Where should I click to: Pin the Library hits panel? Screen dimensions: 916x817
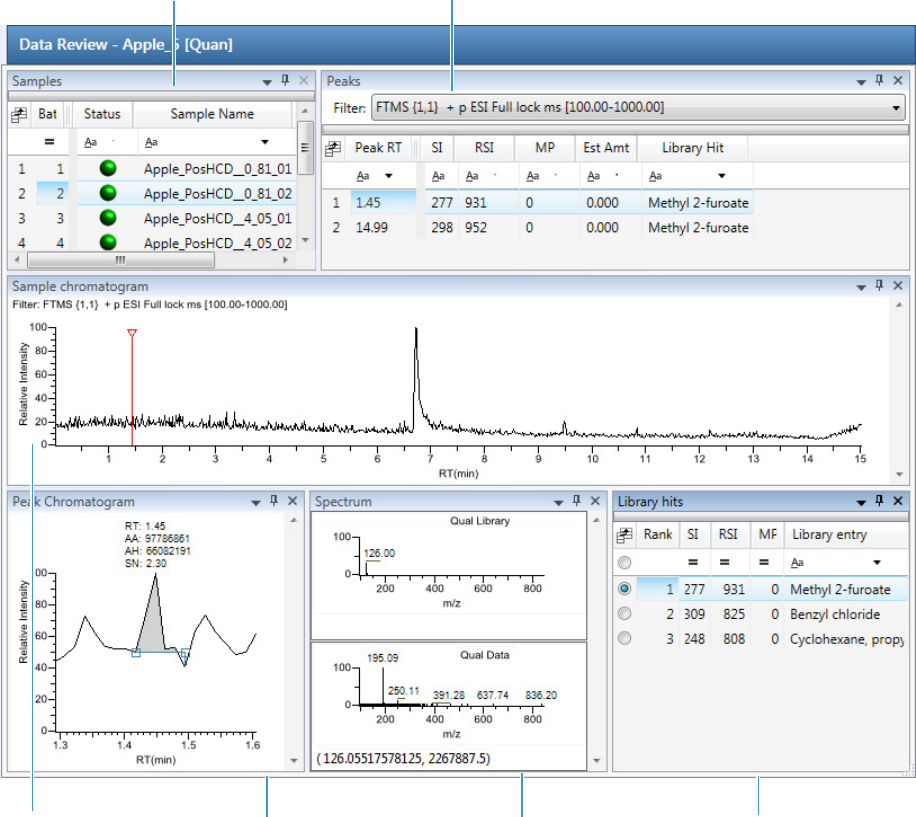click(x=880, y=501)
